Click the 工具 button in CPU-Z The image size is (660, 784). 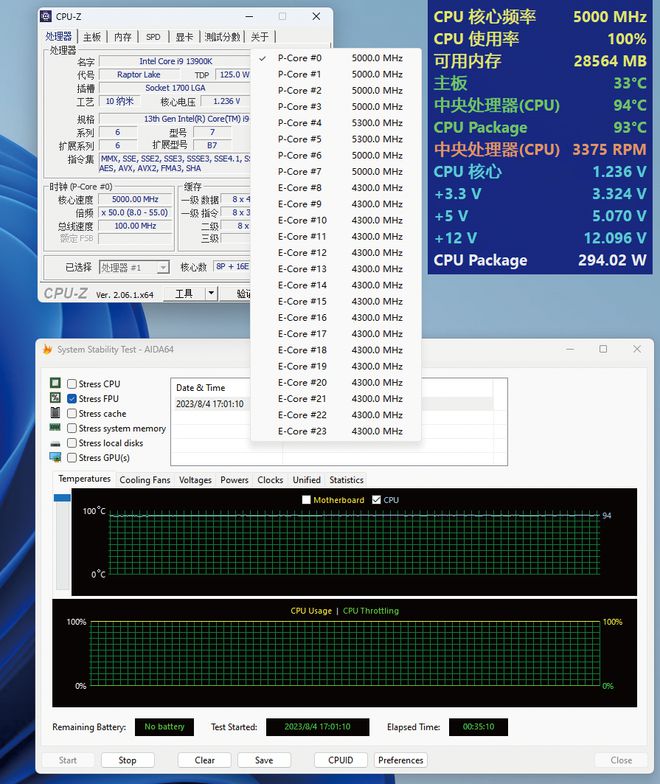[184, 294]
